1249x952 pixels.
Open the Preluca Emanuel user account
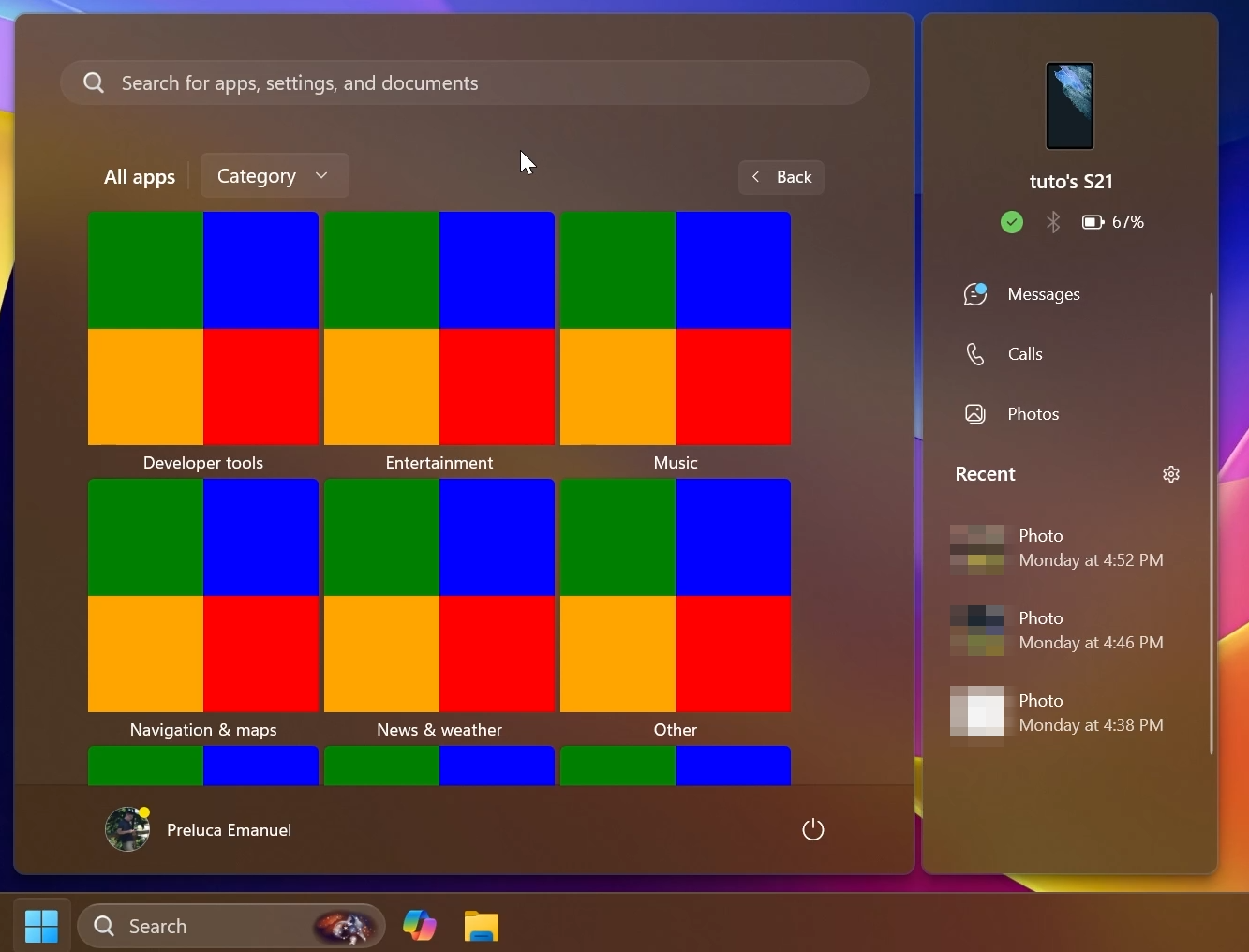tap(199, 829)
